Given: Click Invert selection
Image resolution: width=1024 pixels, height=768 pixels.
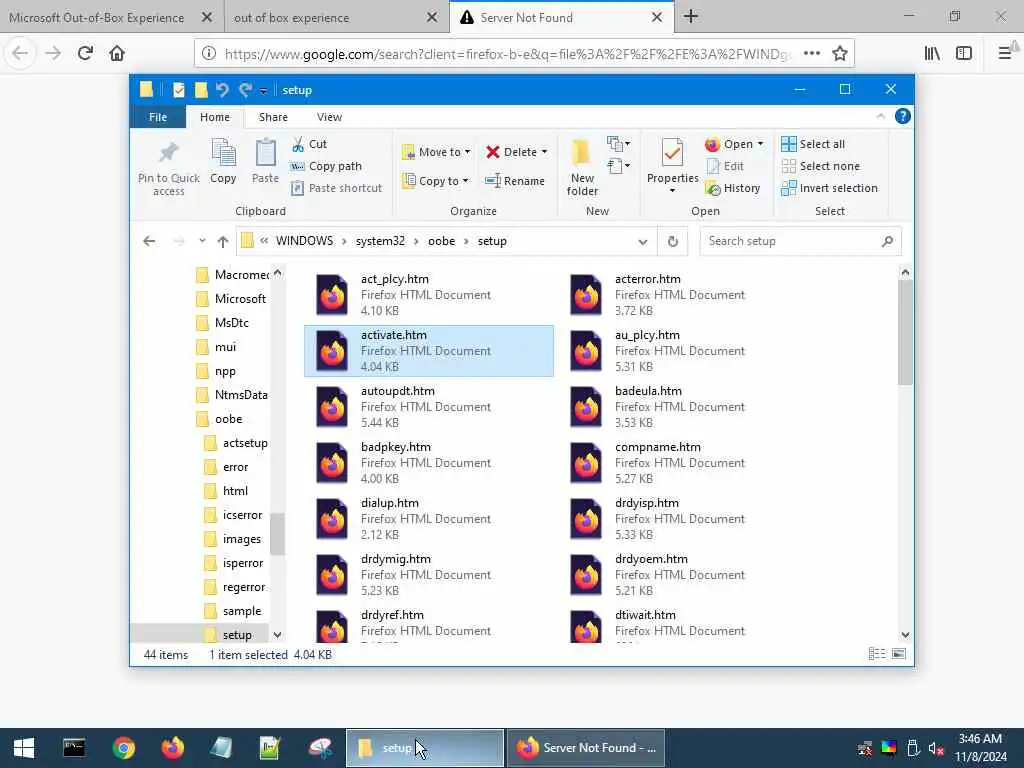Looking at the screenshot, I should click(x=829, y=188).
